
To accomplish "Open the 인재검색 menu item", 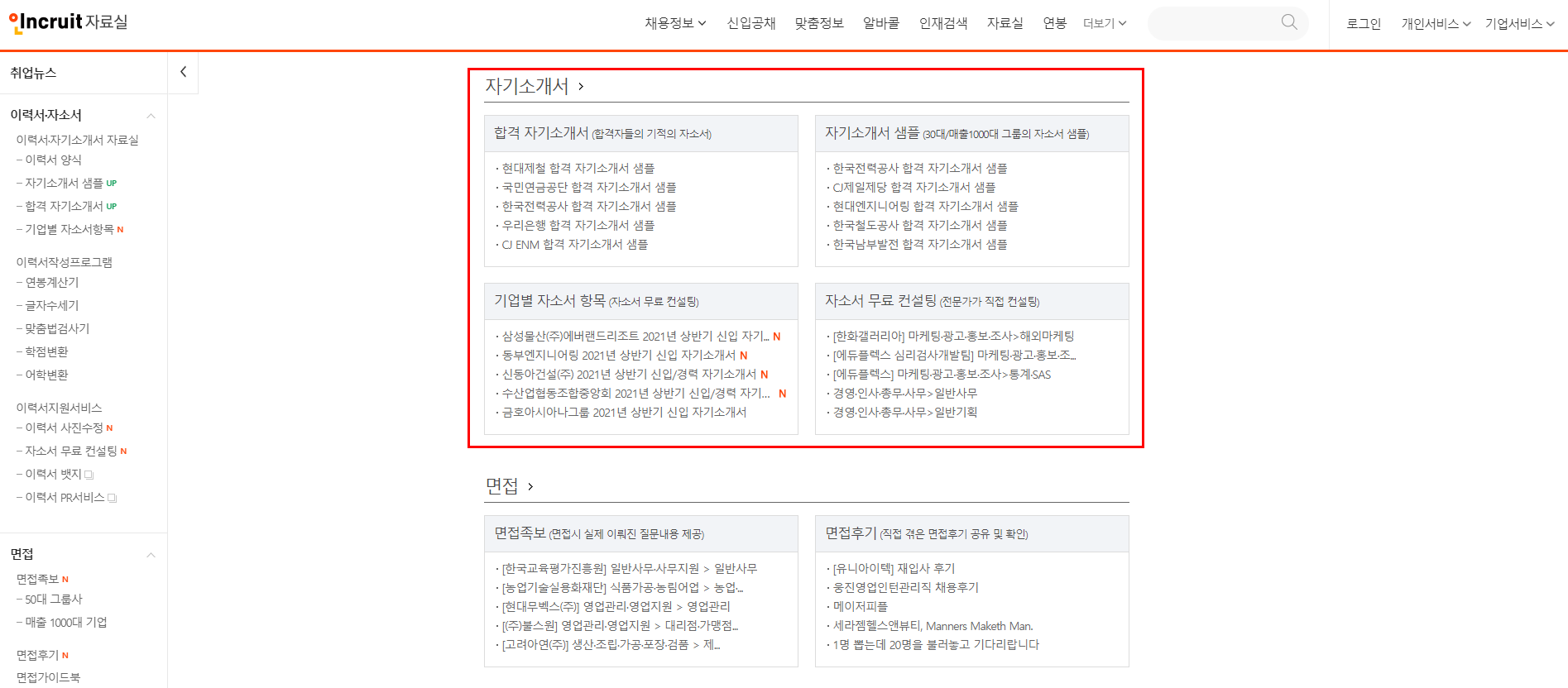I will pos(943,23).
